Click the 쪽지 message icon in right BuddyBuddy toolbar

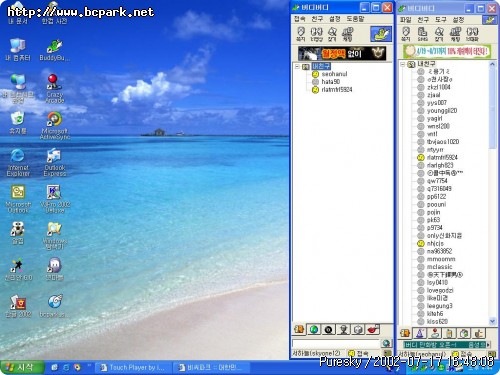click(406, 34)
